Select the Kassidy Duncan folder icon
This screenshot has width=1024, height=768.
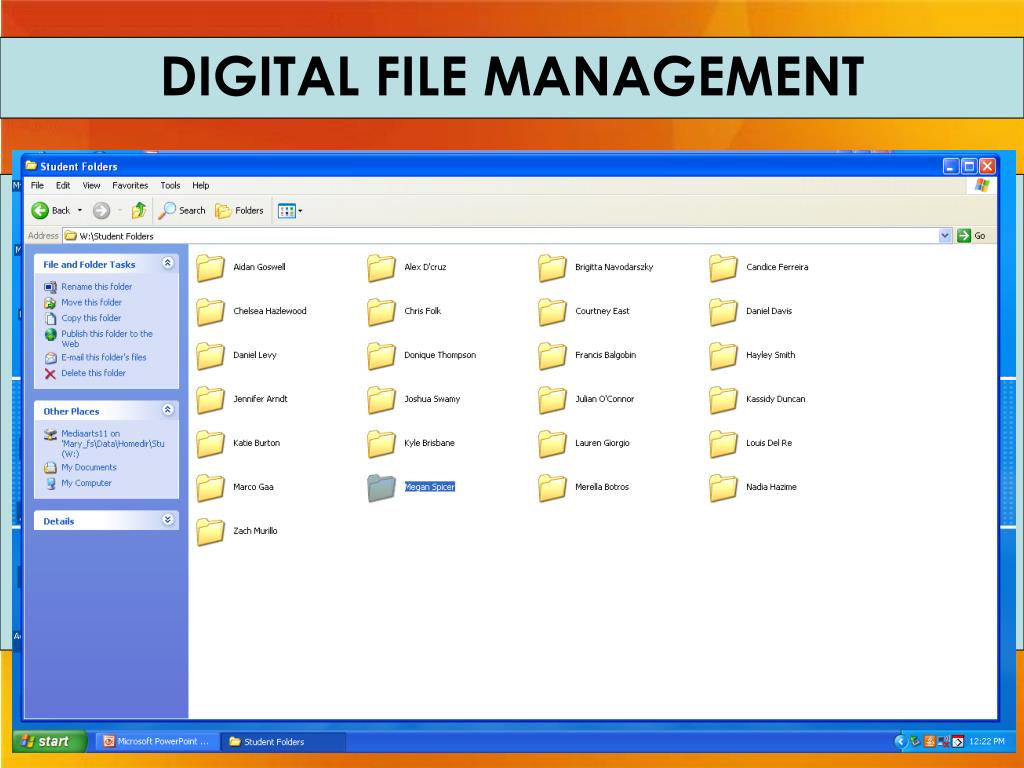[x=724, y=400]
